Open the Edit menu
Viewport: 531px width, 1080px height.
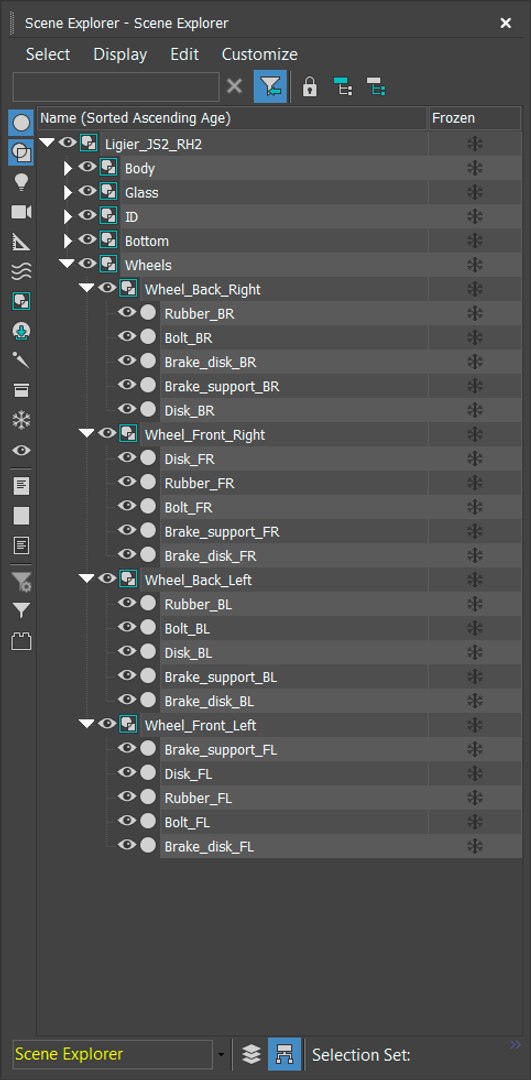tap(185, 54)
